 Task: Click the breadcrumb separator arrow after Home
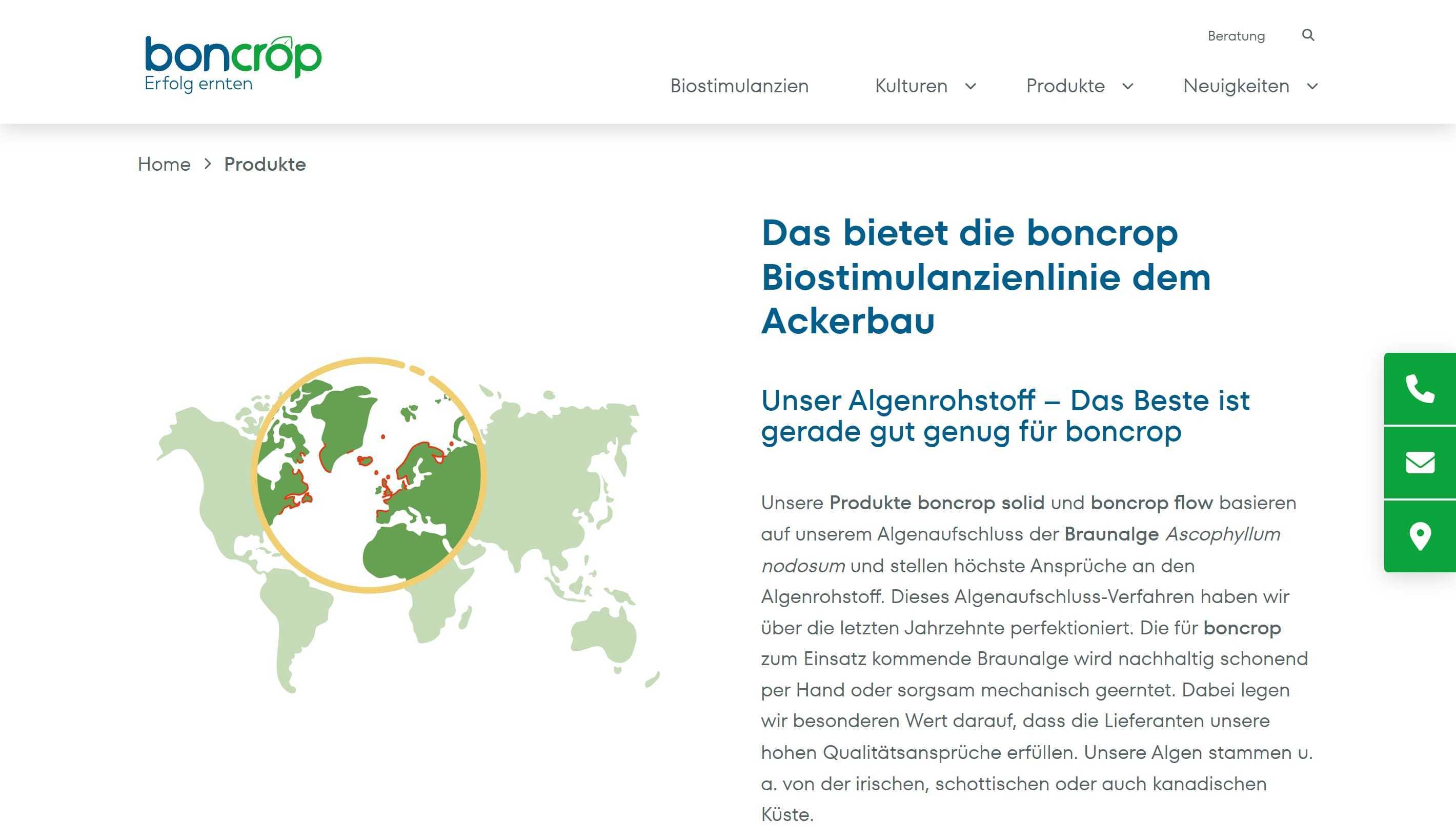coord(208,165)
